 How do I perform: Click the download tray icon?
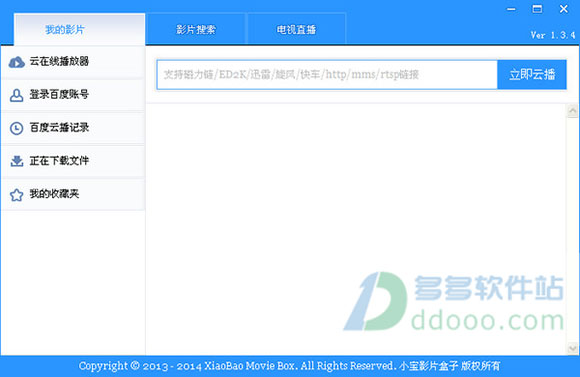[17, 161]
